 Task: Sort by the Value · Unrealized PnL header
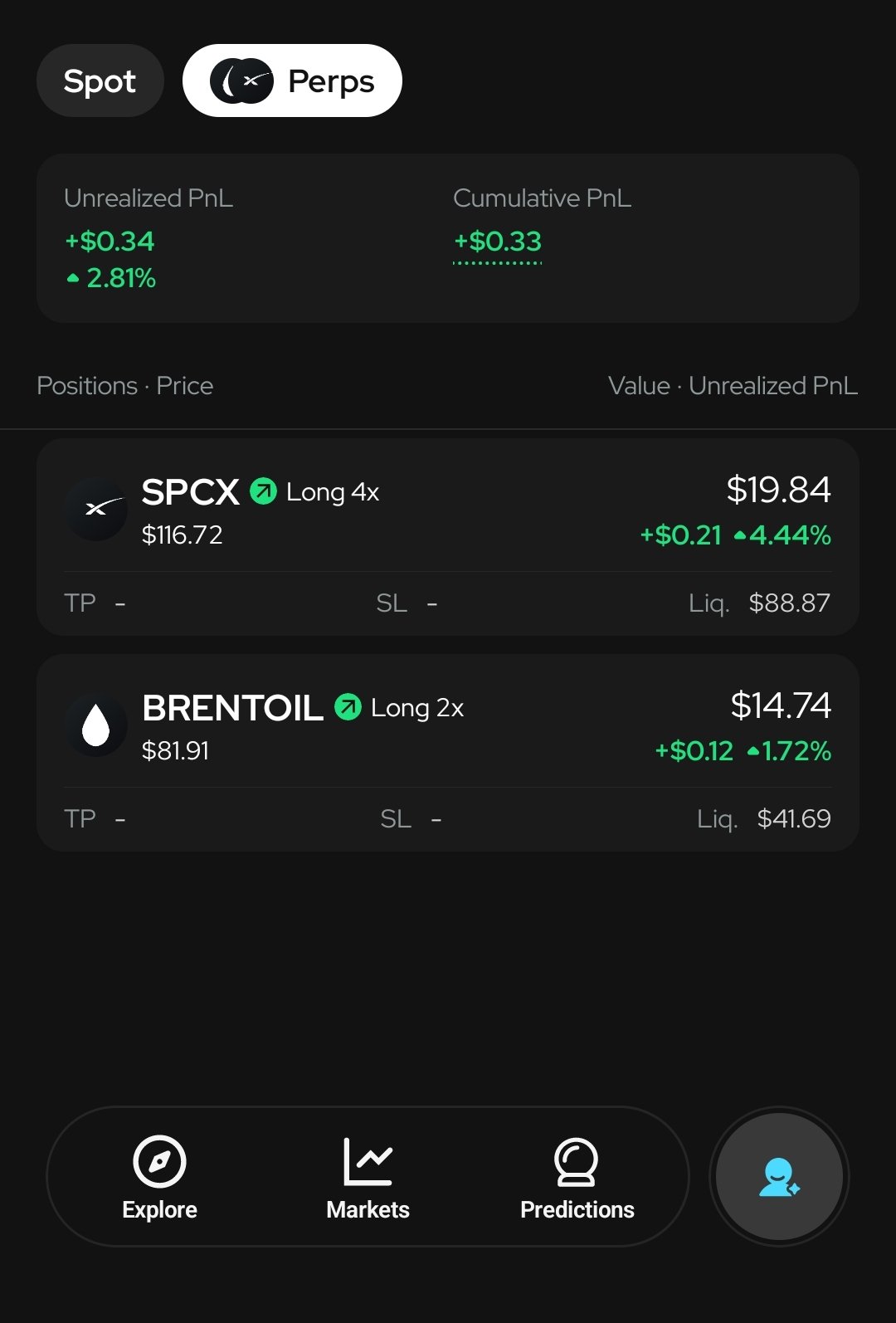click(x=733, y=385)
